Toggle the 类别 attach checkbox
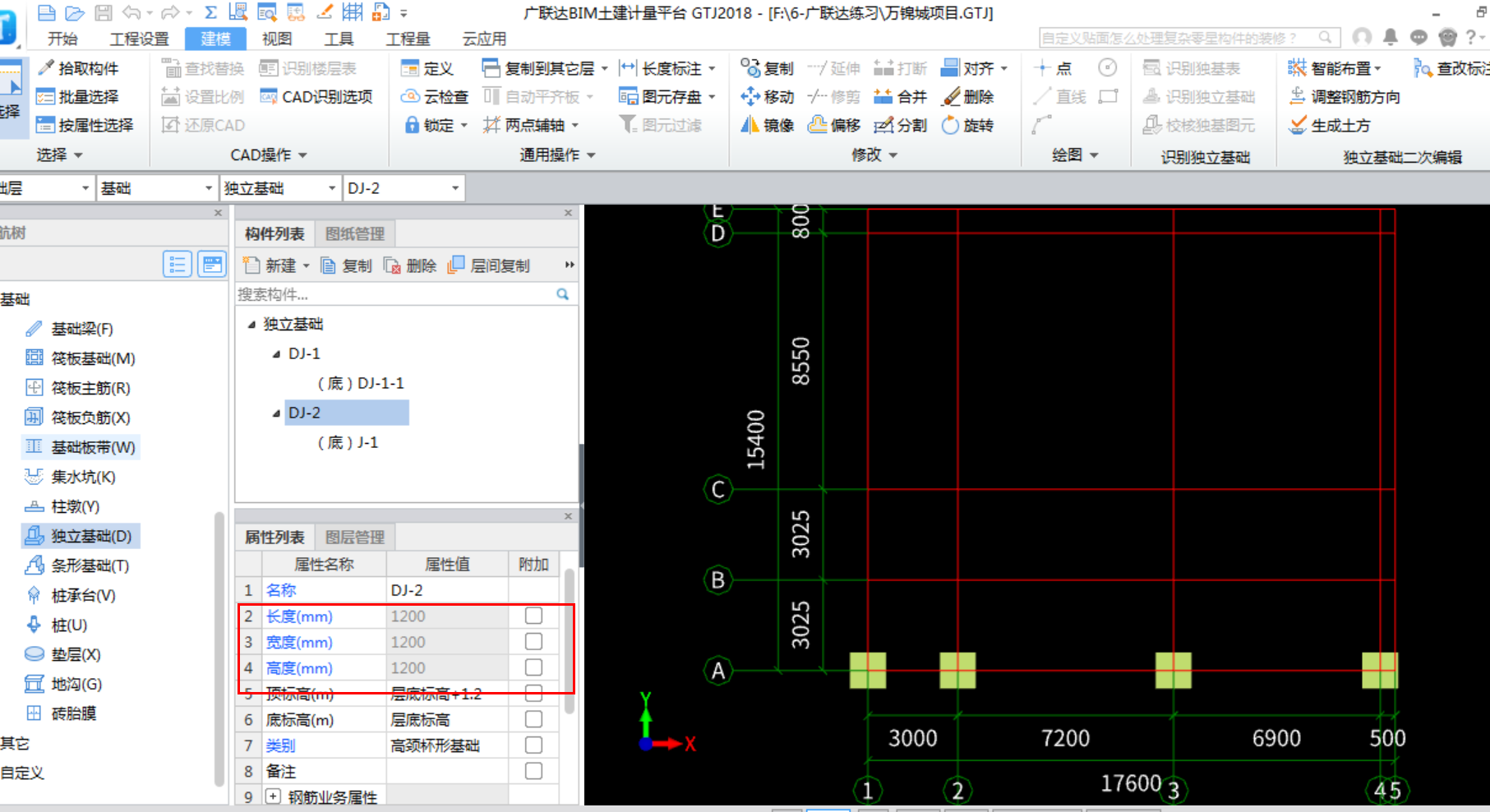The height and width of the screenshot is (812, 1490). click(533, 745)
